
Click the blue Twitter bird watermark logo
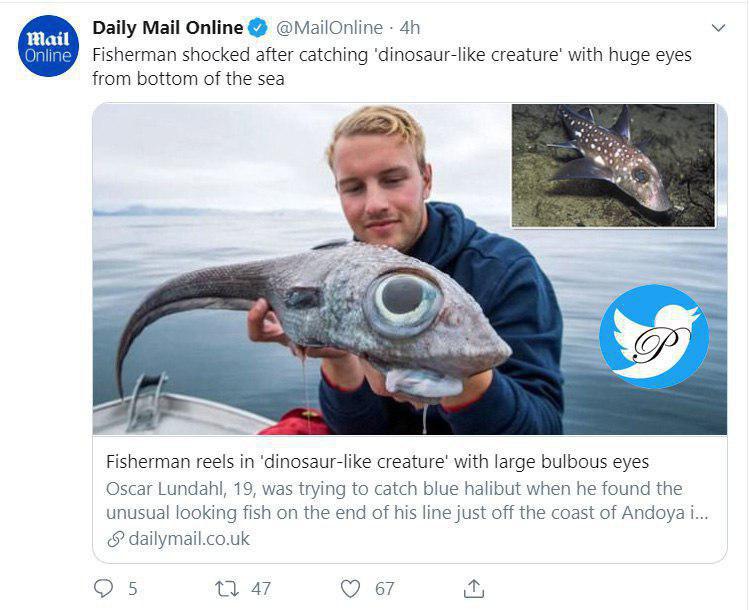pyautogui.click(x=654, y=336)
